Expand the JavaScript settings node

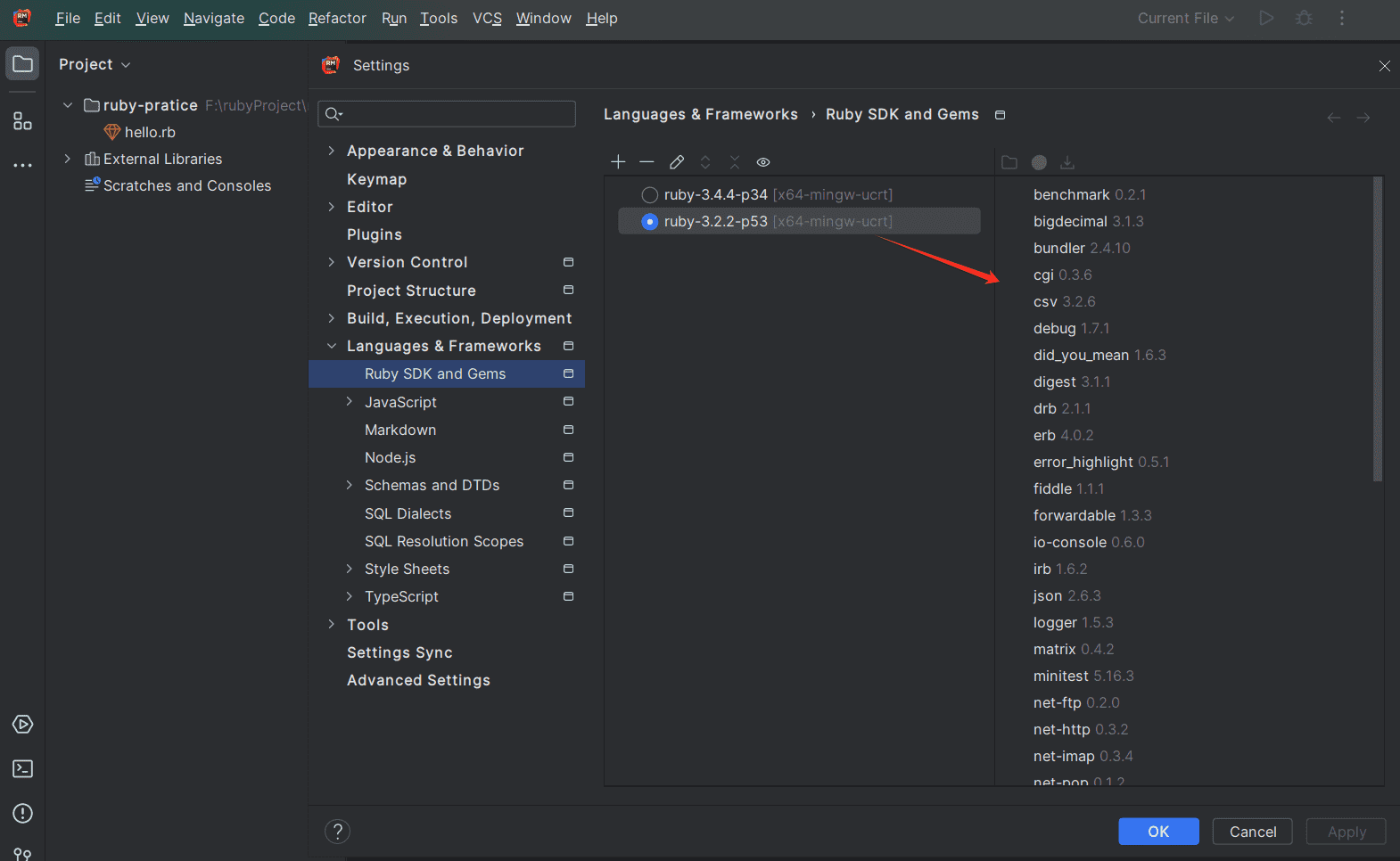(x=349, y=402)
